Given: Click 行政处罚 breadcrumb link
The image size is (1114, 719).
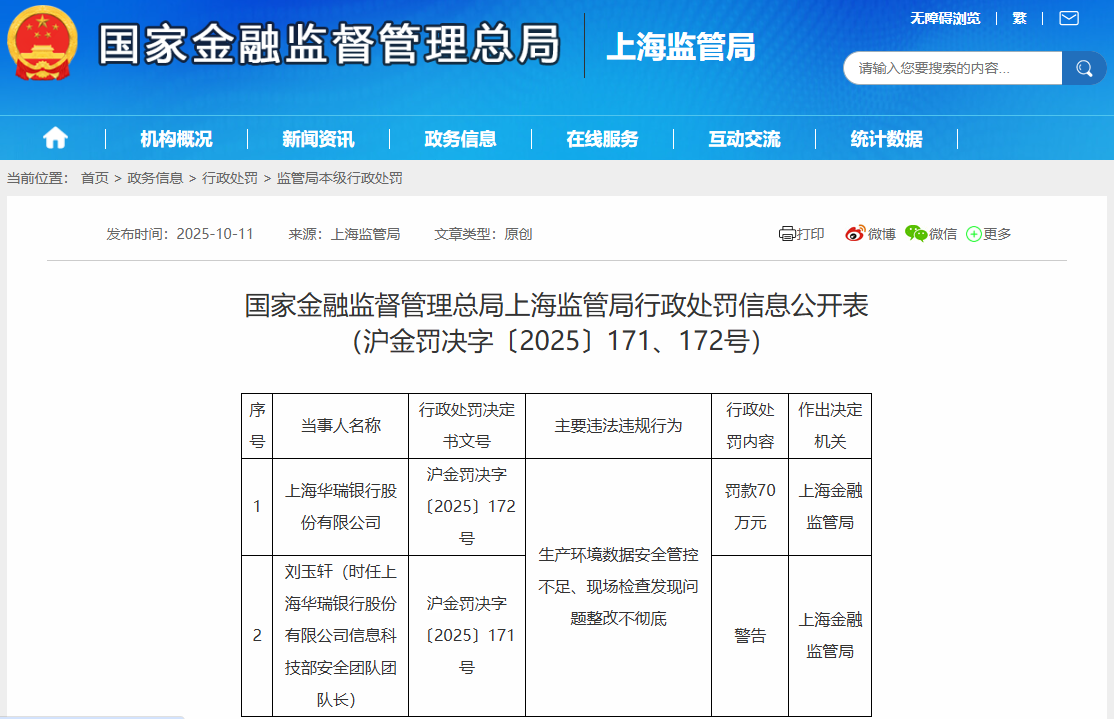Looking at the screenshot, I should click(x=229, y=178).
